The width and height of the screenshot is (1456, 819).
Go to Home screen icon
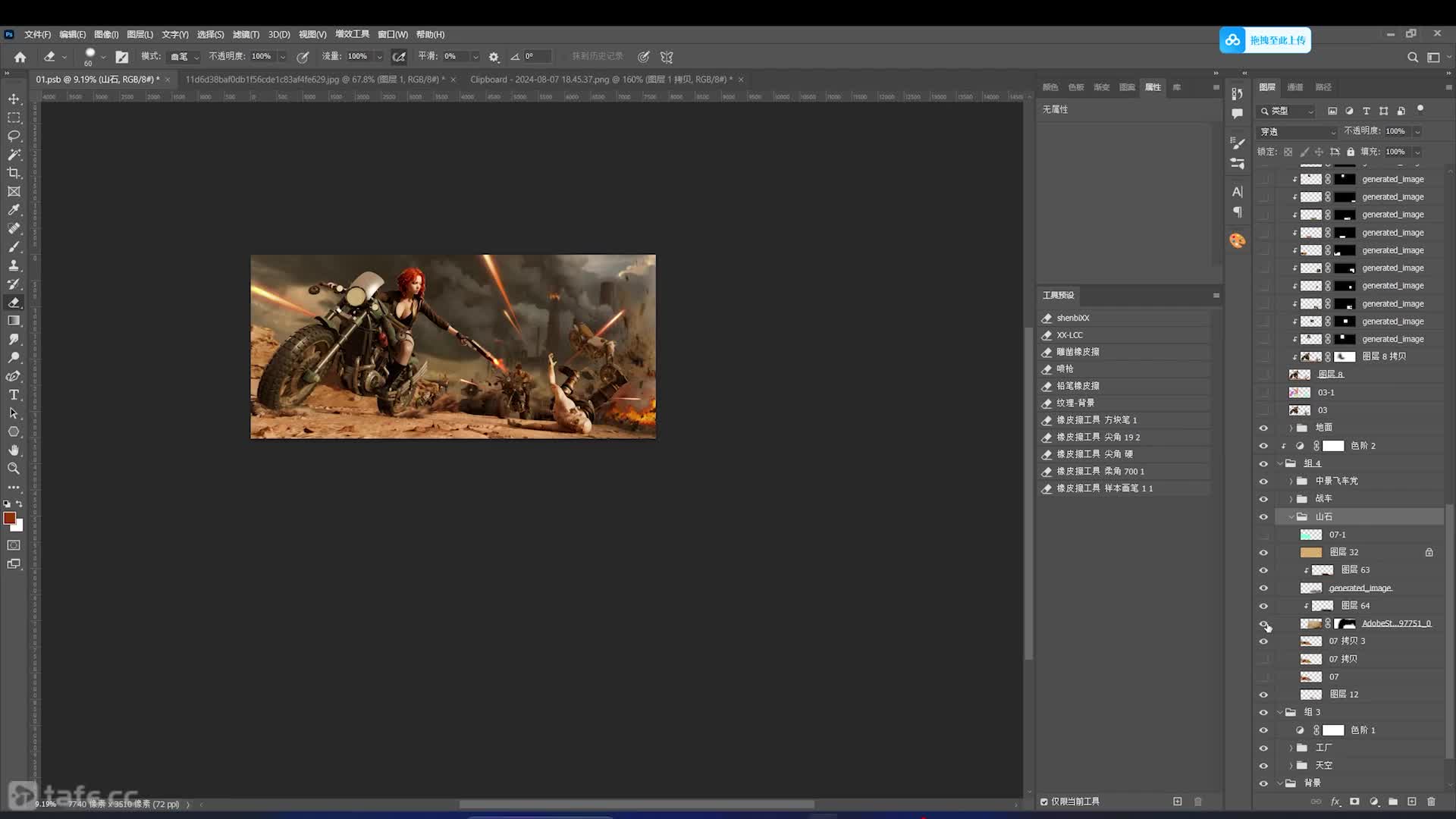click(20, 57)
